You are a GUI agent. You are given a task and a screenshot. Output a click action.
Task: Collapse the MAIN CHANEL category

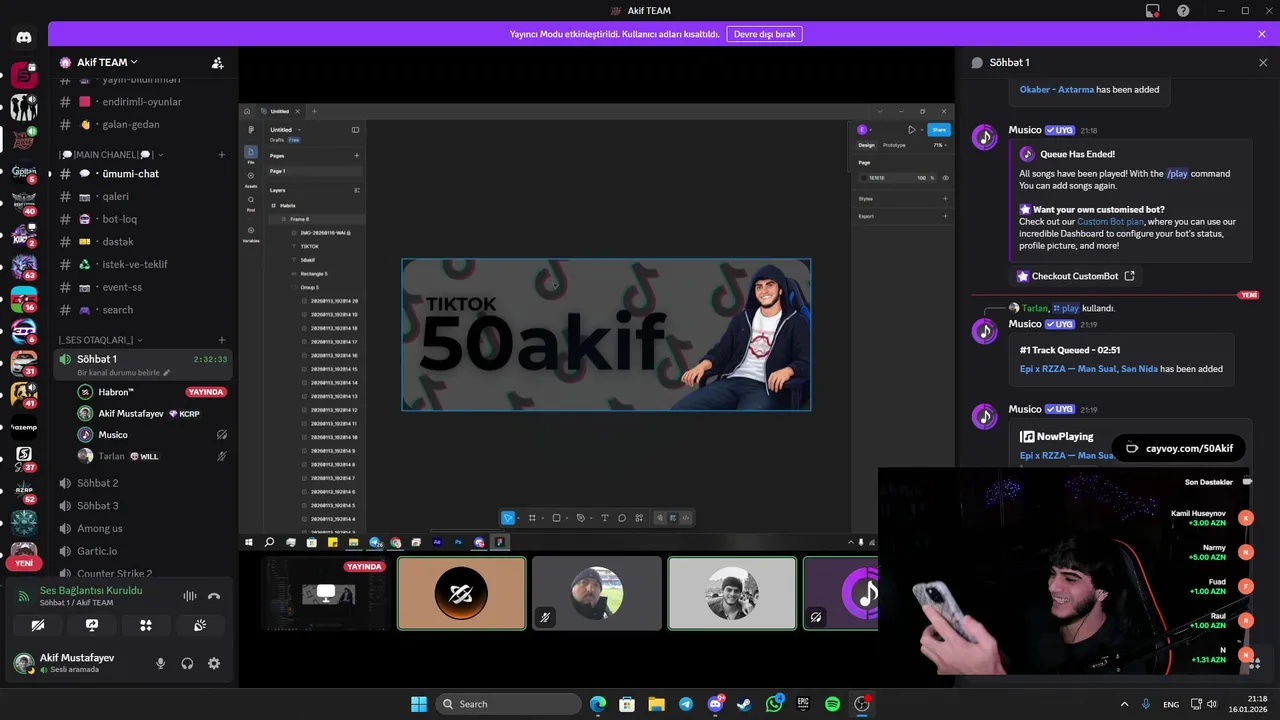111,155
